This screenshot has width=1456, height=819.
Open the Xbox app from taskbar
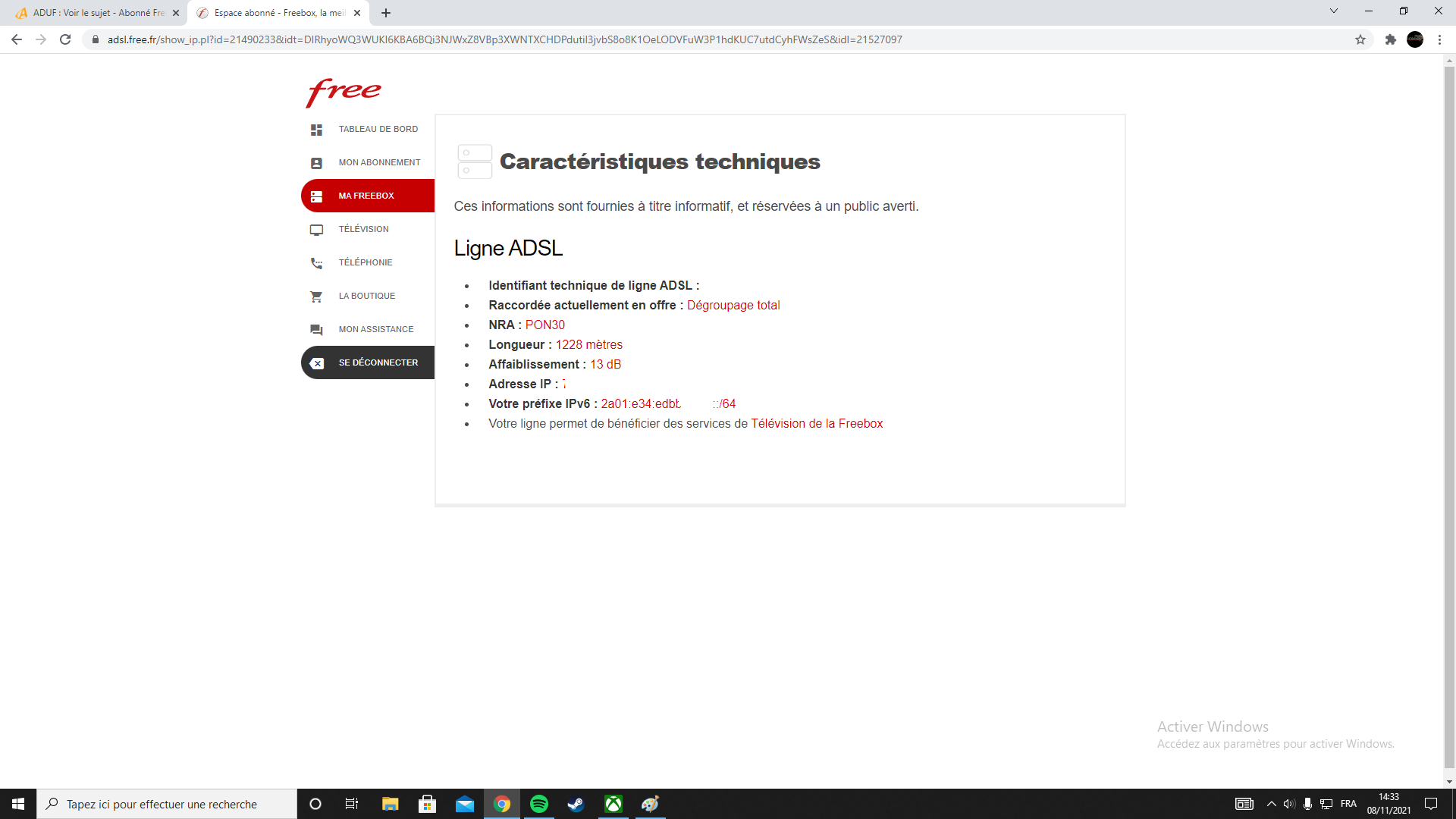[613, 804]
